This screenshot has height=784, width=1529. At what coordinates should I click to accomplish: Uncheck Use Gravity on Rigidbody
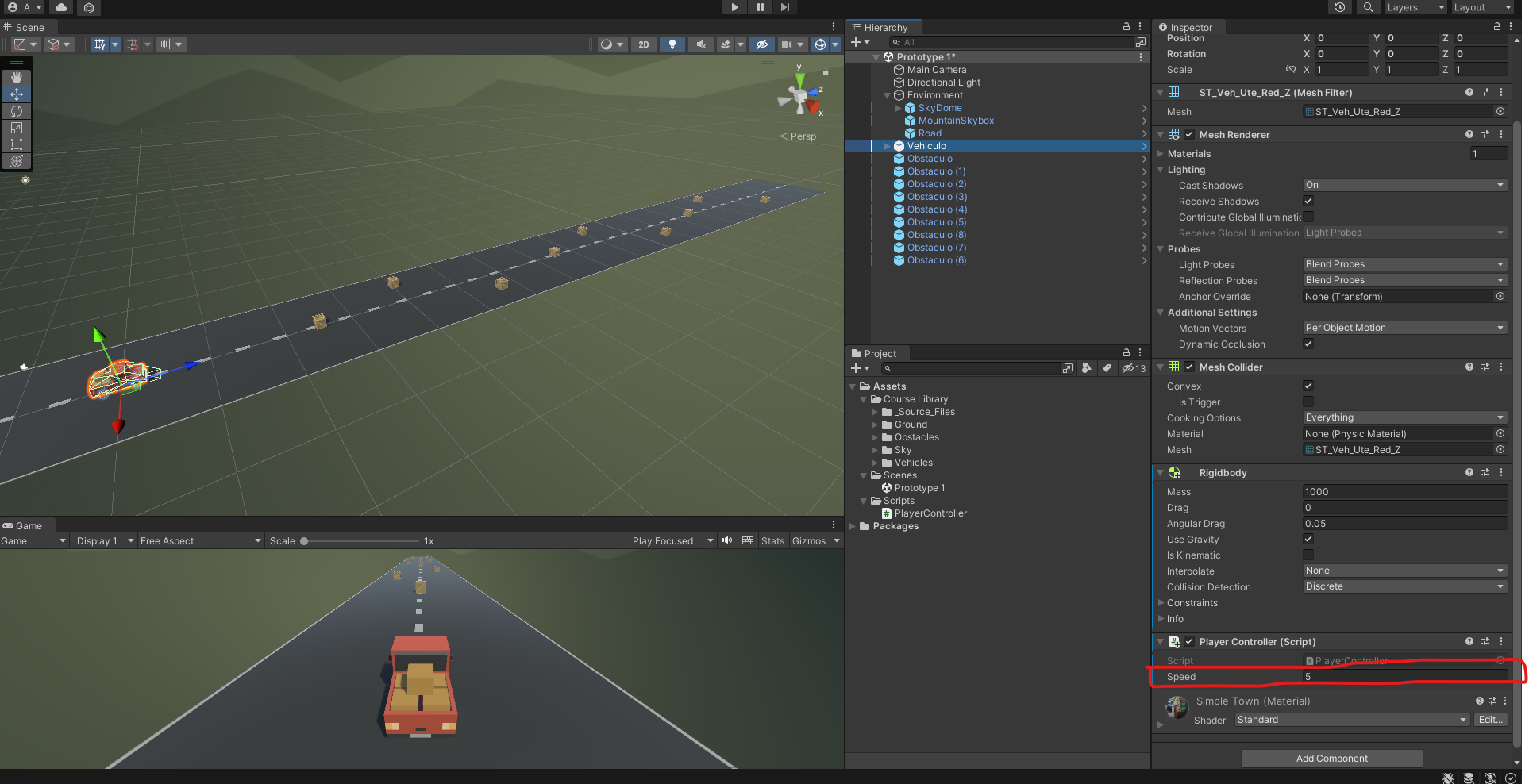[x=1308, y=539]
